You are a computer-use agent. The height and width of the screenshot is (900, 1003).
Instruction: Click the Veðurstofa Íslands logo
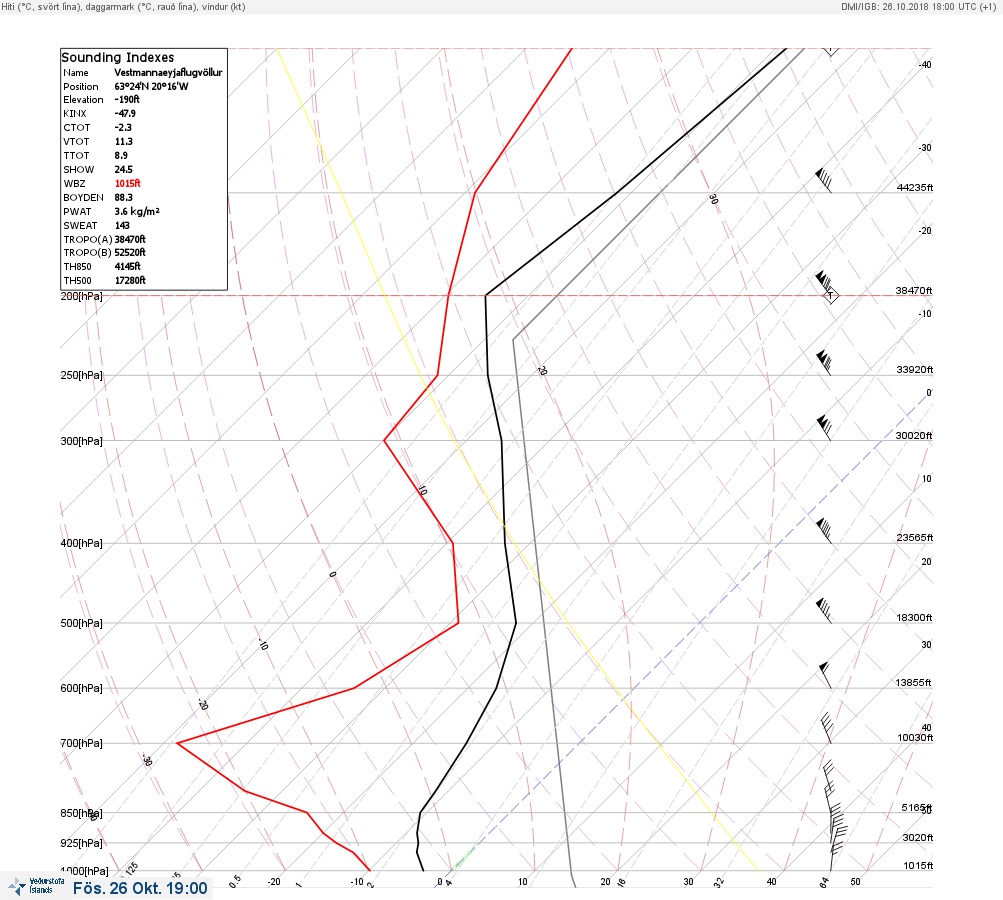(36, 886)
